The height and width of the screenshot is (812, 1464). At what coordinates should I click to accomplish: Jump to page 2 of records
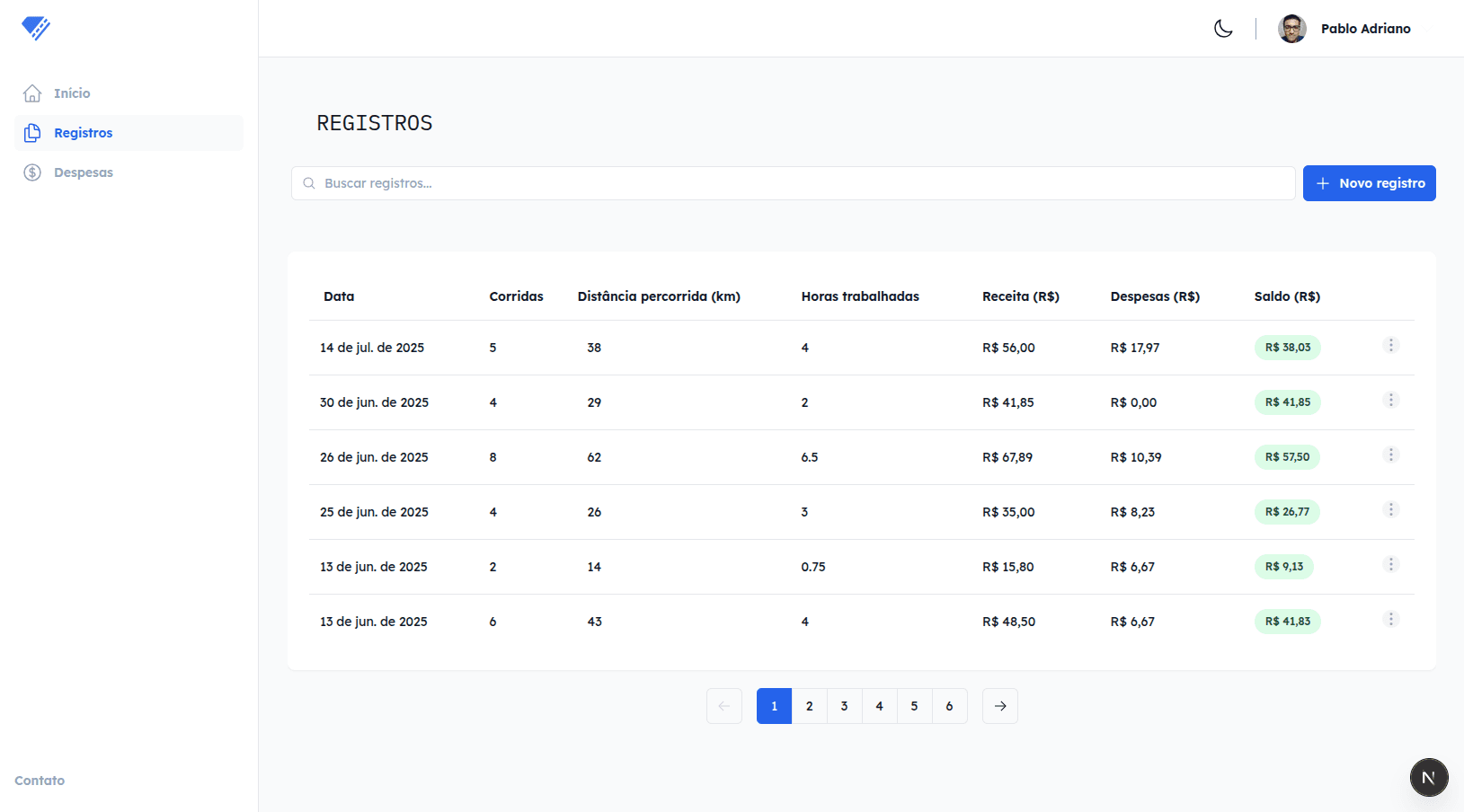click(x=809, y=706)
